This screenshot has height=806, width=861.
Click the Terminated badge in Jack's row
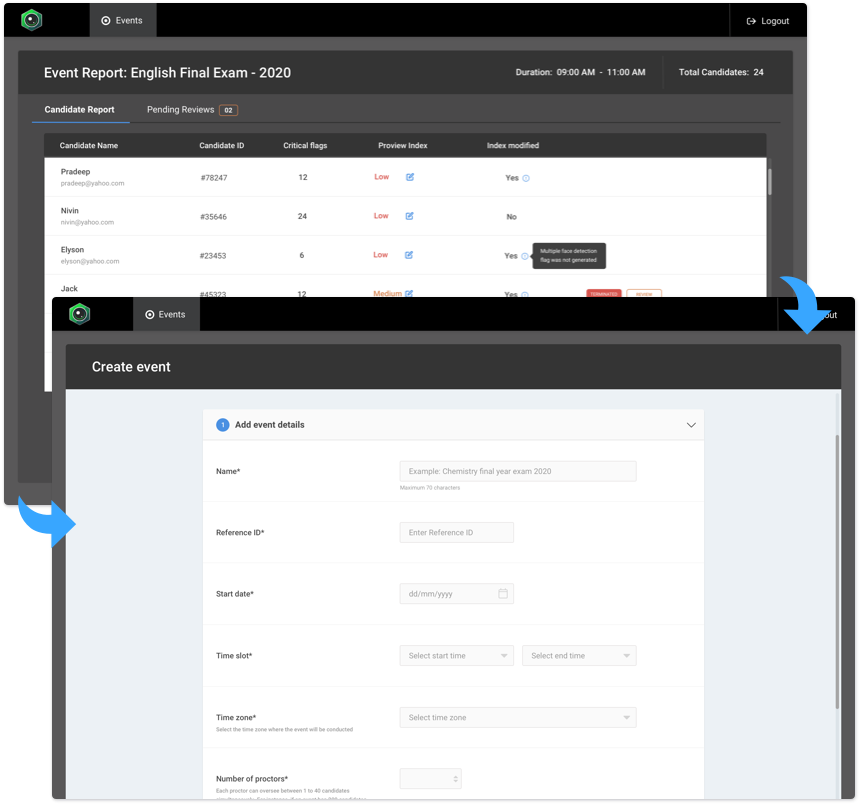point(604,293)
